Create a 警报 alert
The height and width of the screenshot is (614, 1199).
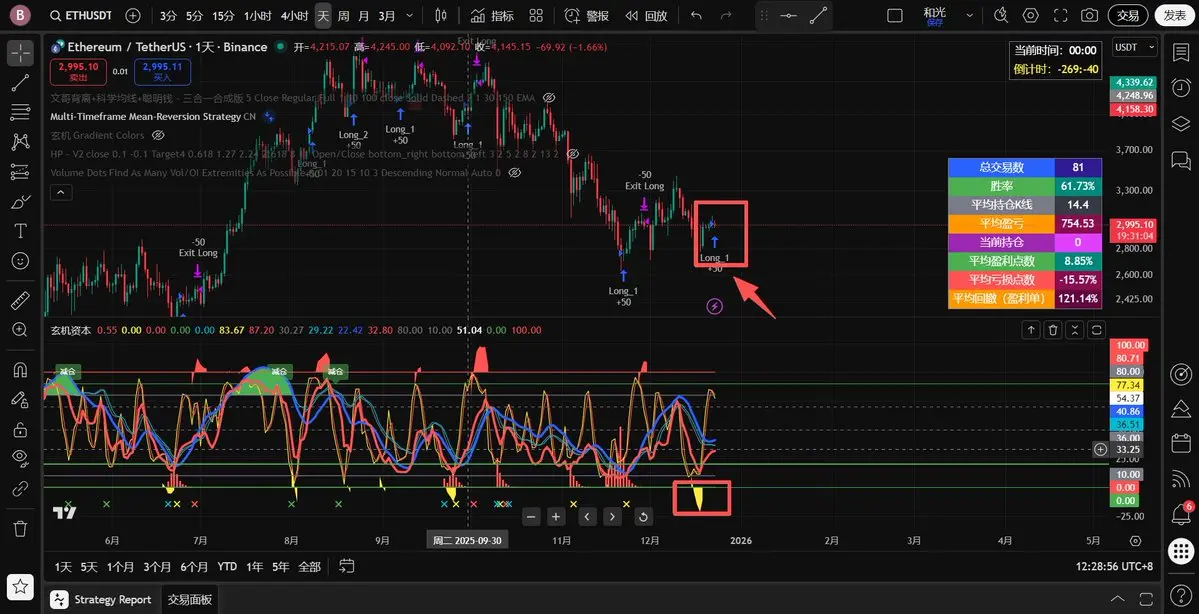tap(587, 15)
